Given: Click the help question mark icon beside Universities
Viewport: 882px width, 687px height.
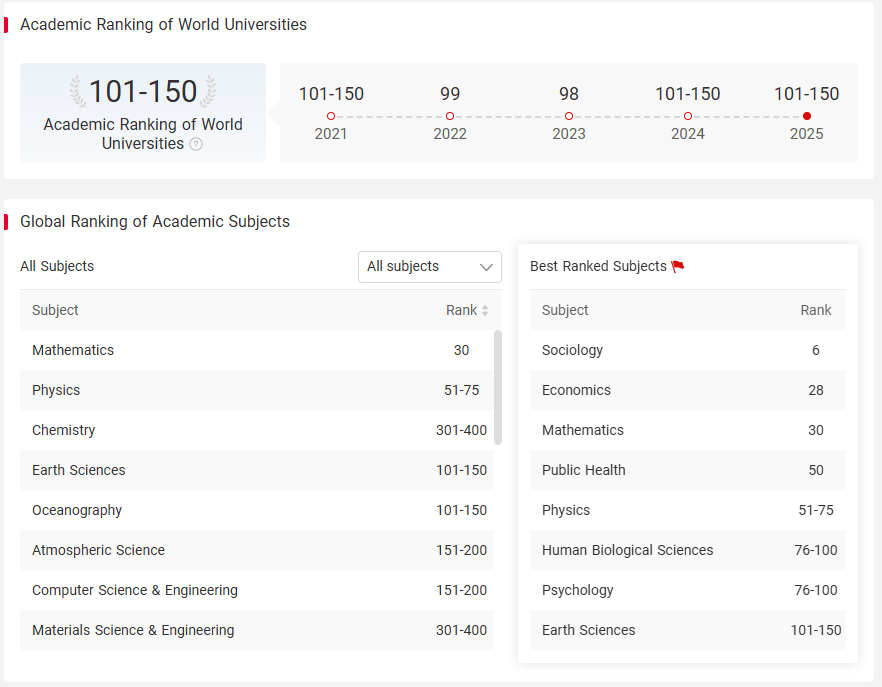Looking at the screenshot, I should 196,145.
